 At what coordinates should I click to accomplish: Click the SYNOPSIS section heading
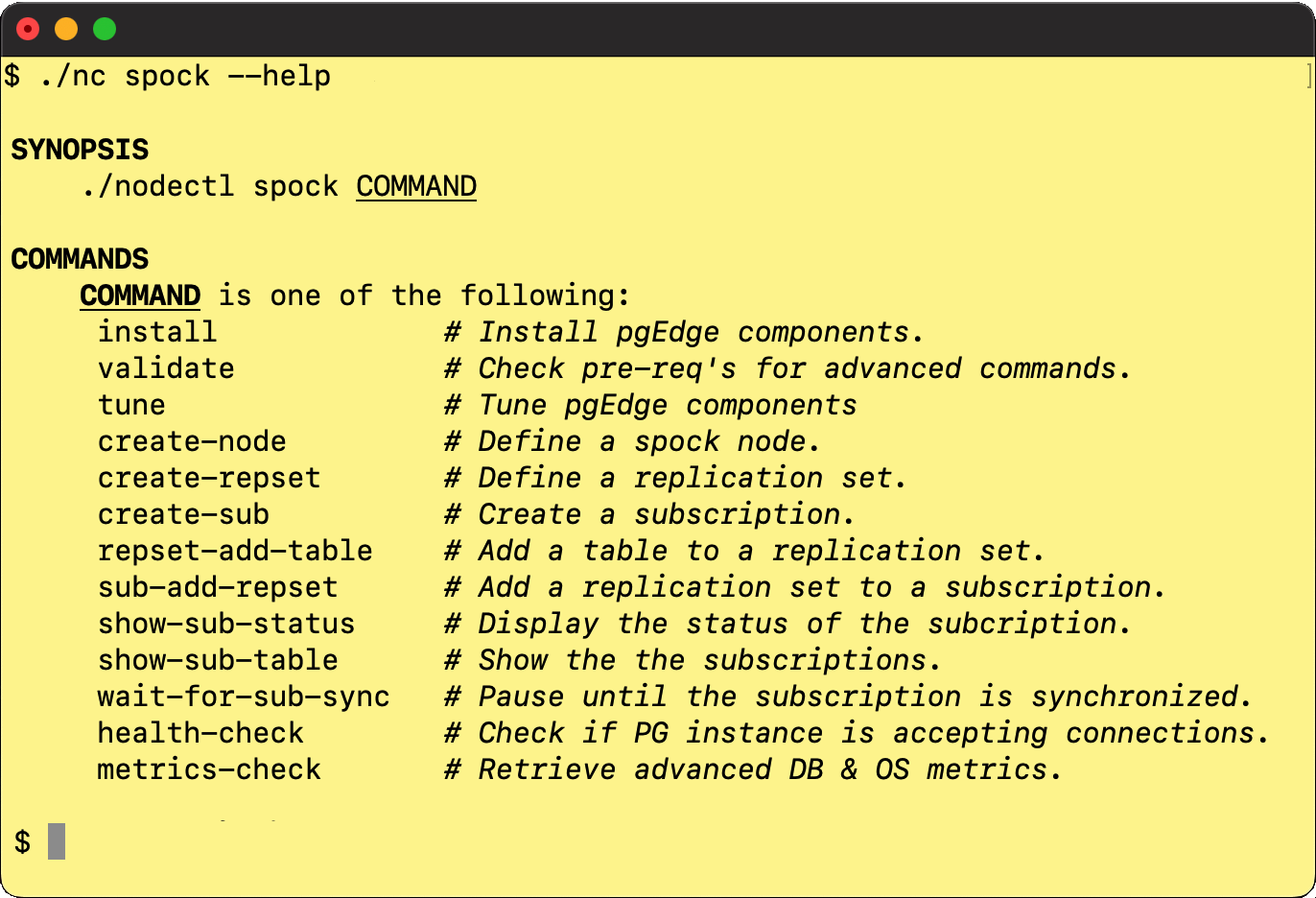(x=80, y=150)
